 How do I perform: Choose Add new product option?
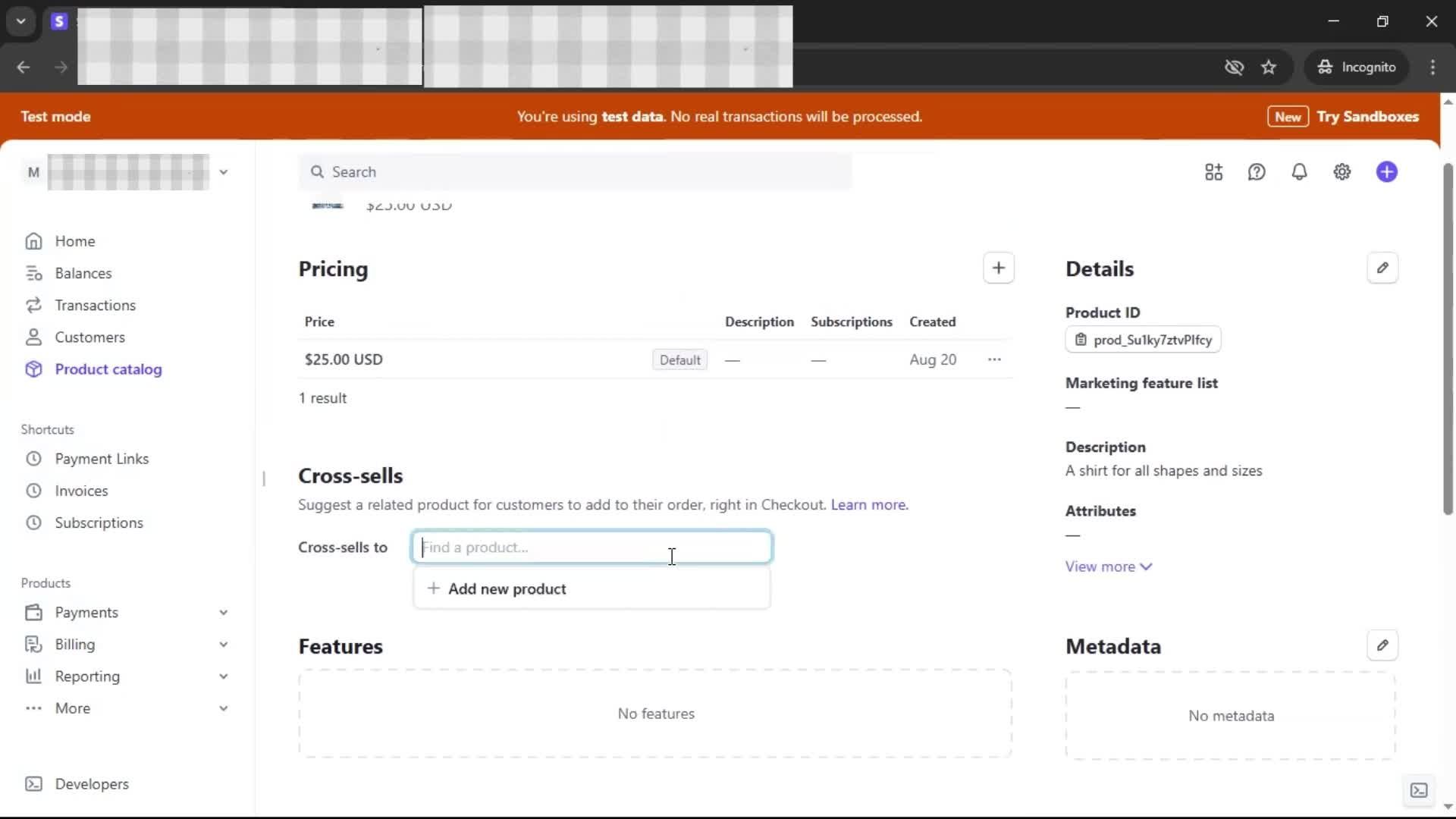[x=507, y=588]
